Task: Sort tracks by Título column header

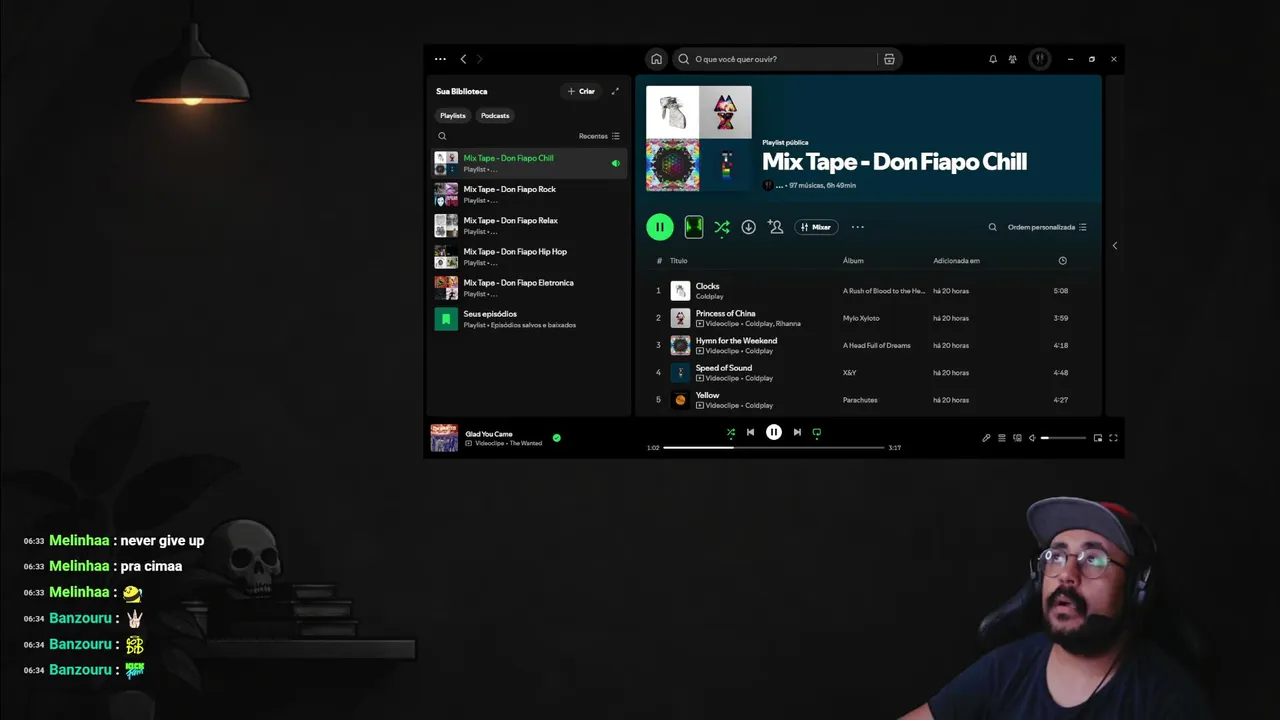Action: pyautogui.click(x=679, y=261)
